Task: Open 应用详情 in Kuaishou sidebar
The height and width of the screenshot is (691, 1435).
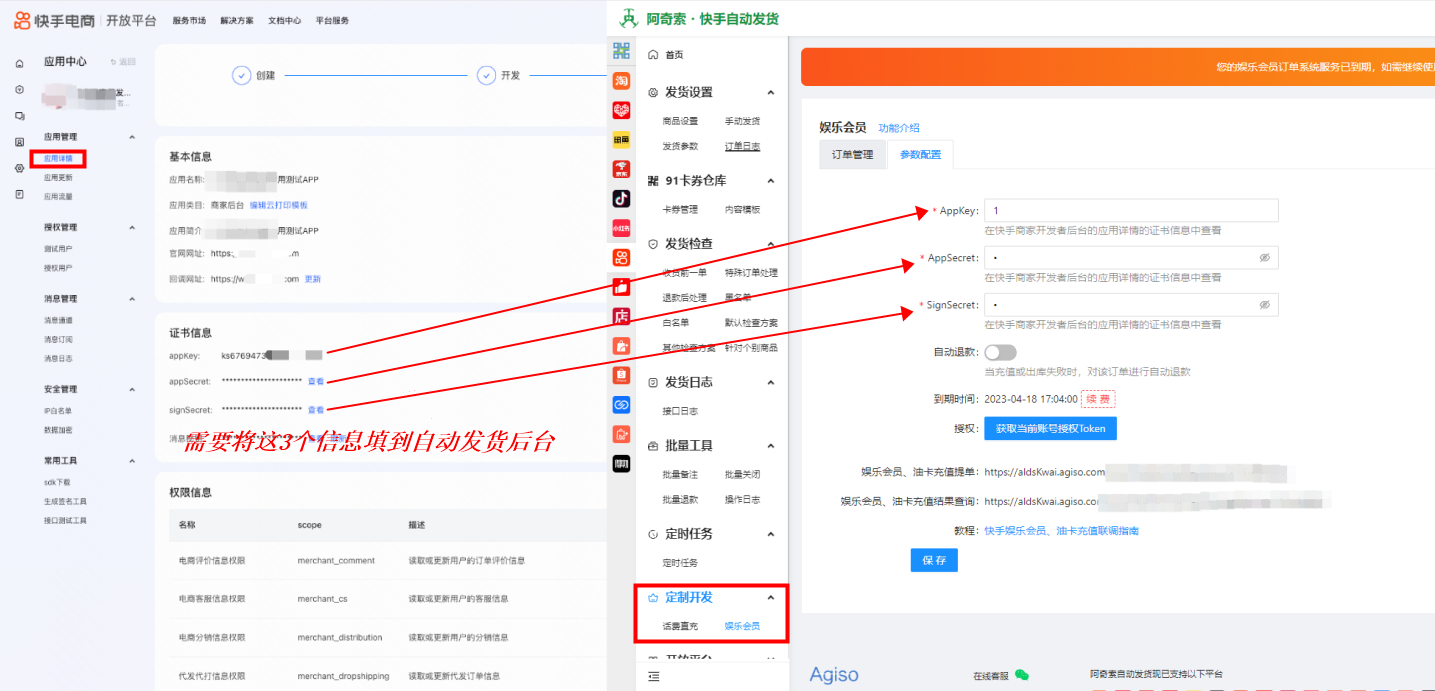Action: (58, 158)
